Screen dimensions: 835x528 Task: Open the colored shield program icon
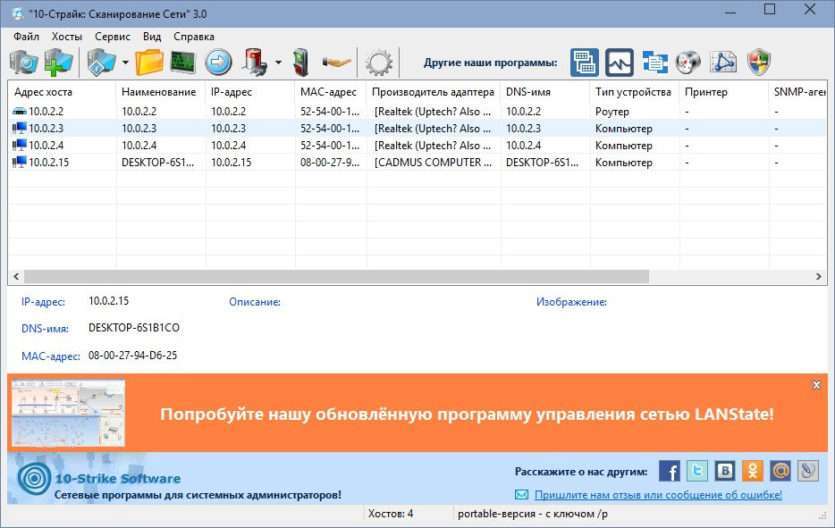(x=758, y=62)
